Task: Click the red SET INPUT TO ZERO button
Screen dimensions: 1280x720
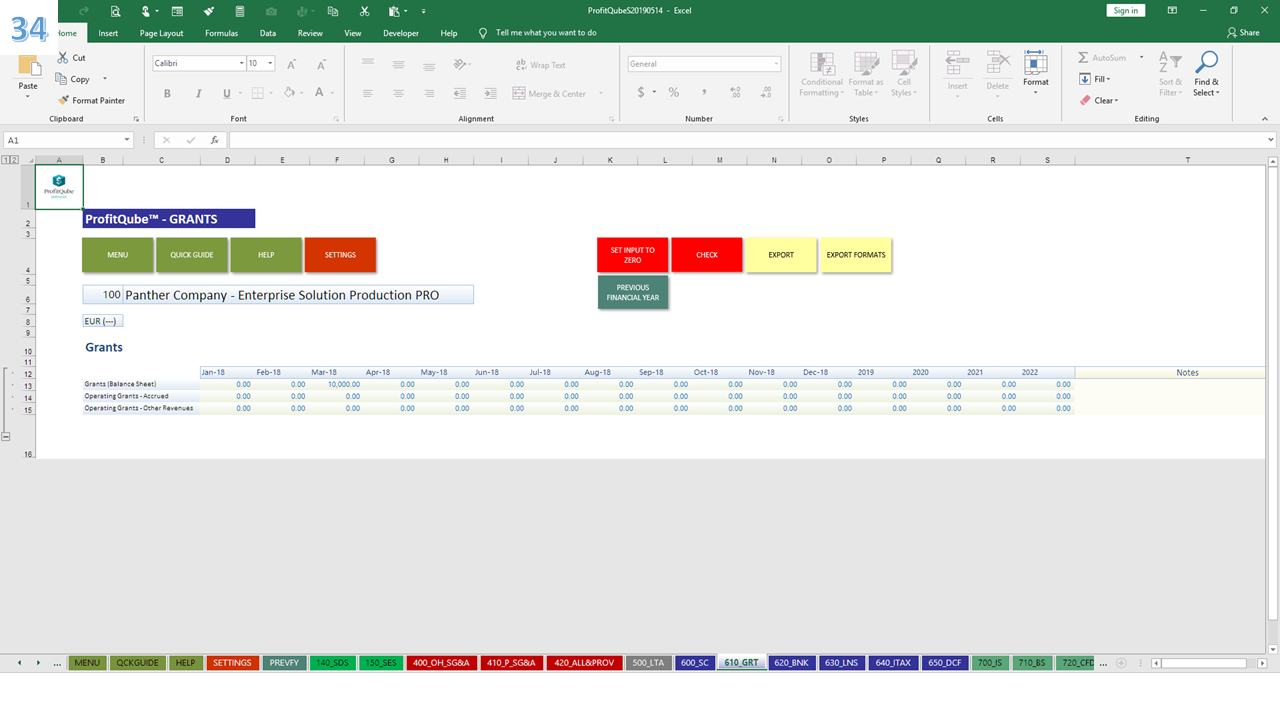Action: pyautogui.click(x=633, y=254)
